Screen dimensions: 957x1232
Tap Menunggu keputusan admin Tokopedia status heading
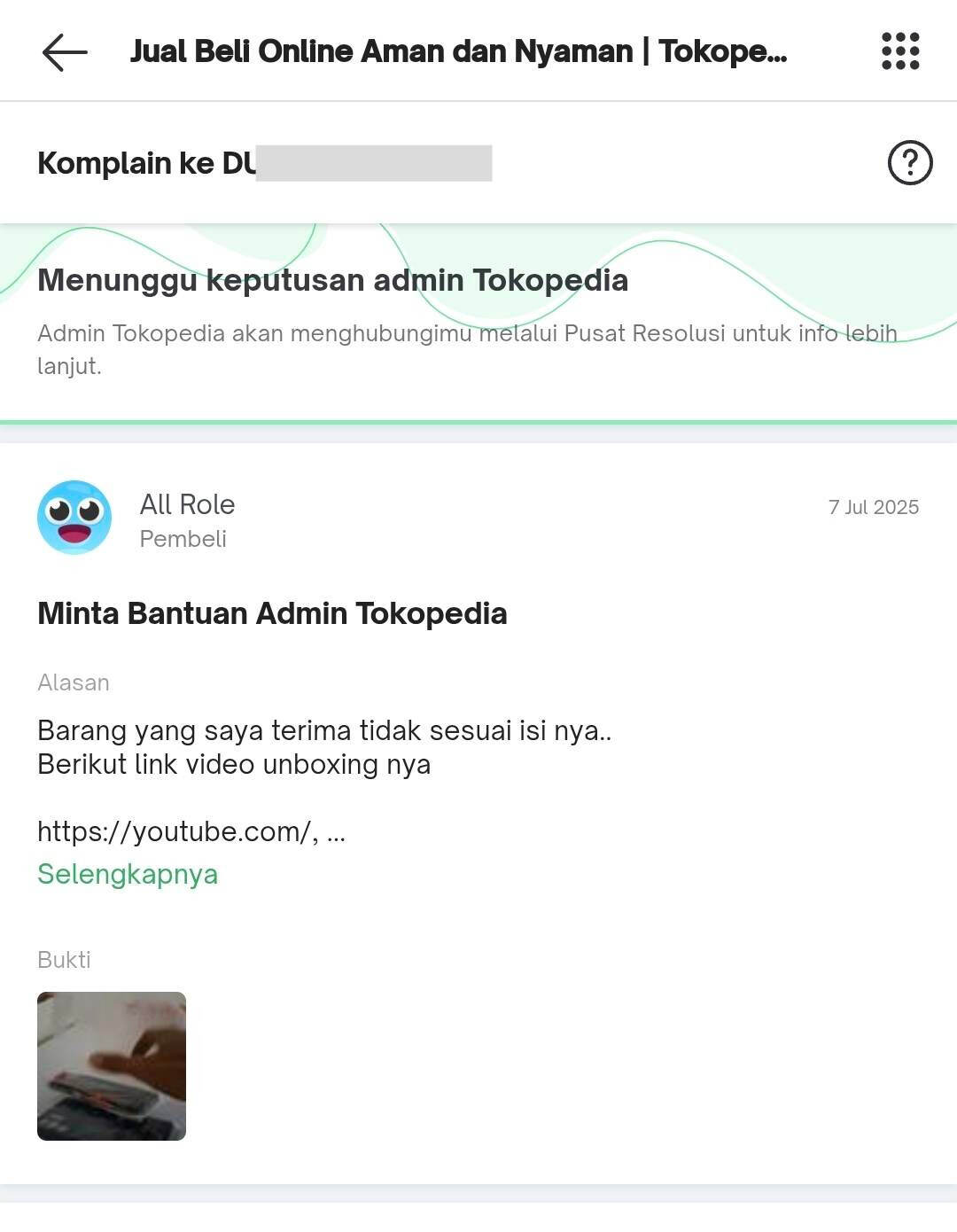click(332, 280)
